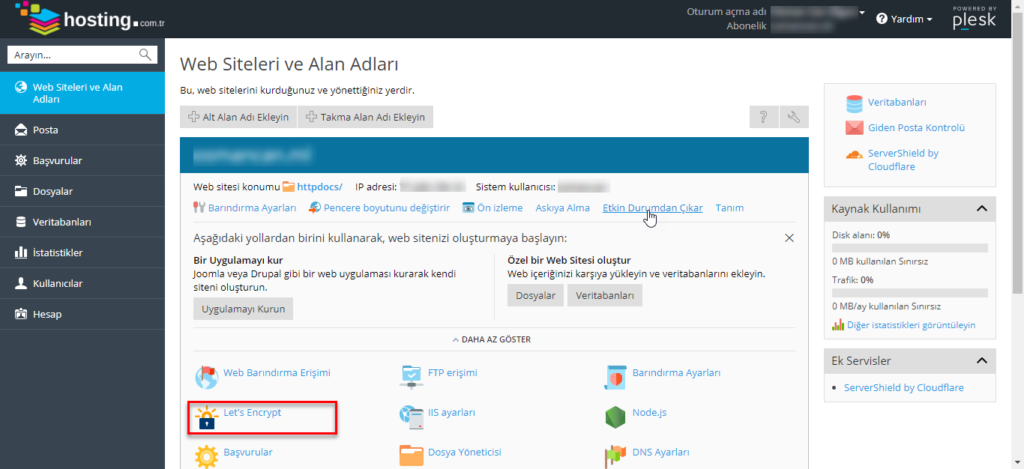The height and width of the screenshot is (469, 1024).
Task: Click the search magnifier icon
Action: tap(146, 55)
